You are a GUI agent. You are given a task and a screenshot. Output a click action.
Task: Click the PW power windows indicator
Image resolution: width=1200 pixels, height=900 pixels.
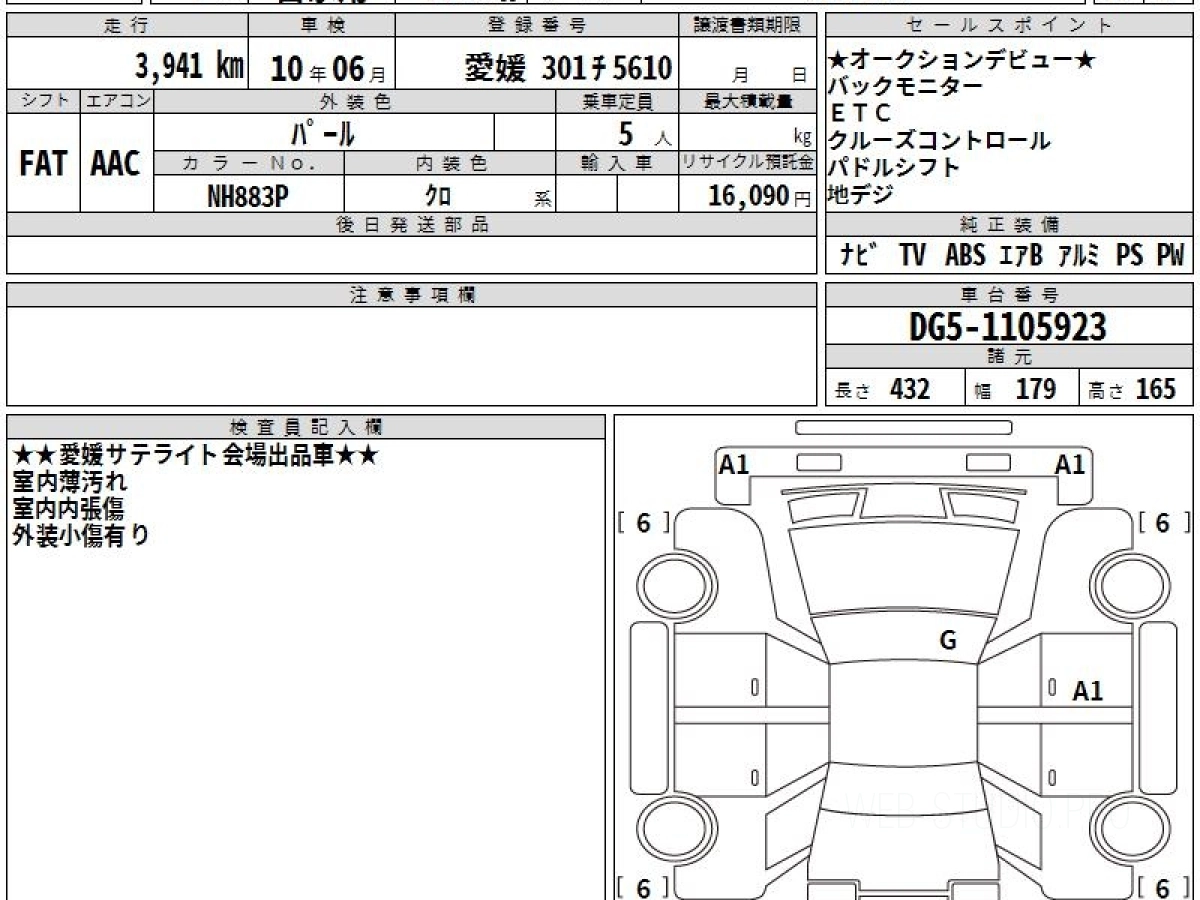1170,256
